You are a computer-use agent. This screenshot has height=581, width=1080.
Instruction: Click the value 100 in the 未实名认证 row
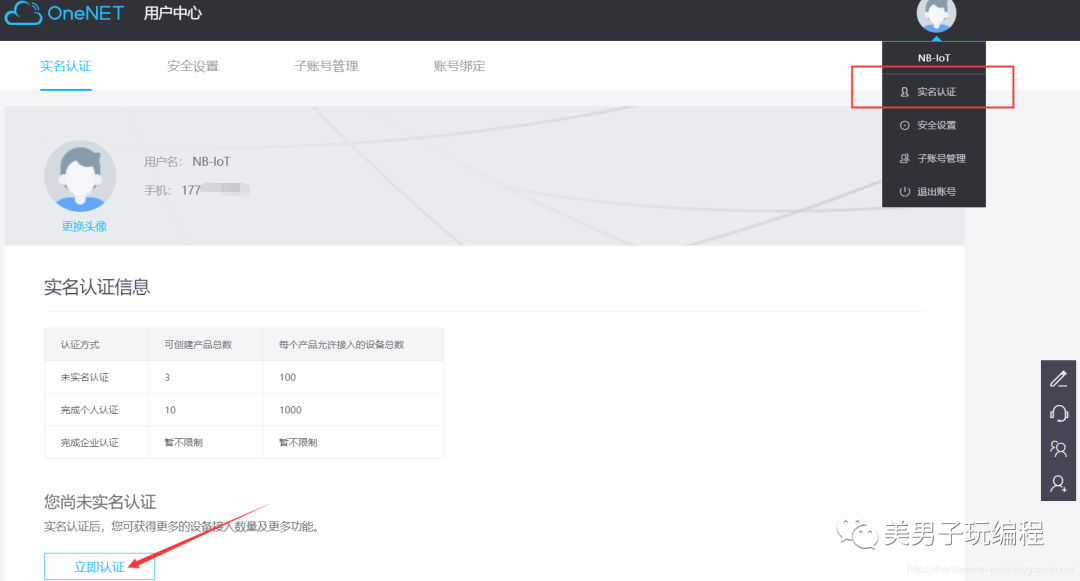[x=287, y=377]
